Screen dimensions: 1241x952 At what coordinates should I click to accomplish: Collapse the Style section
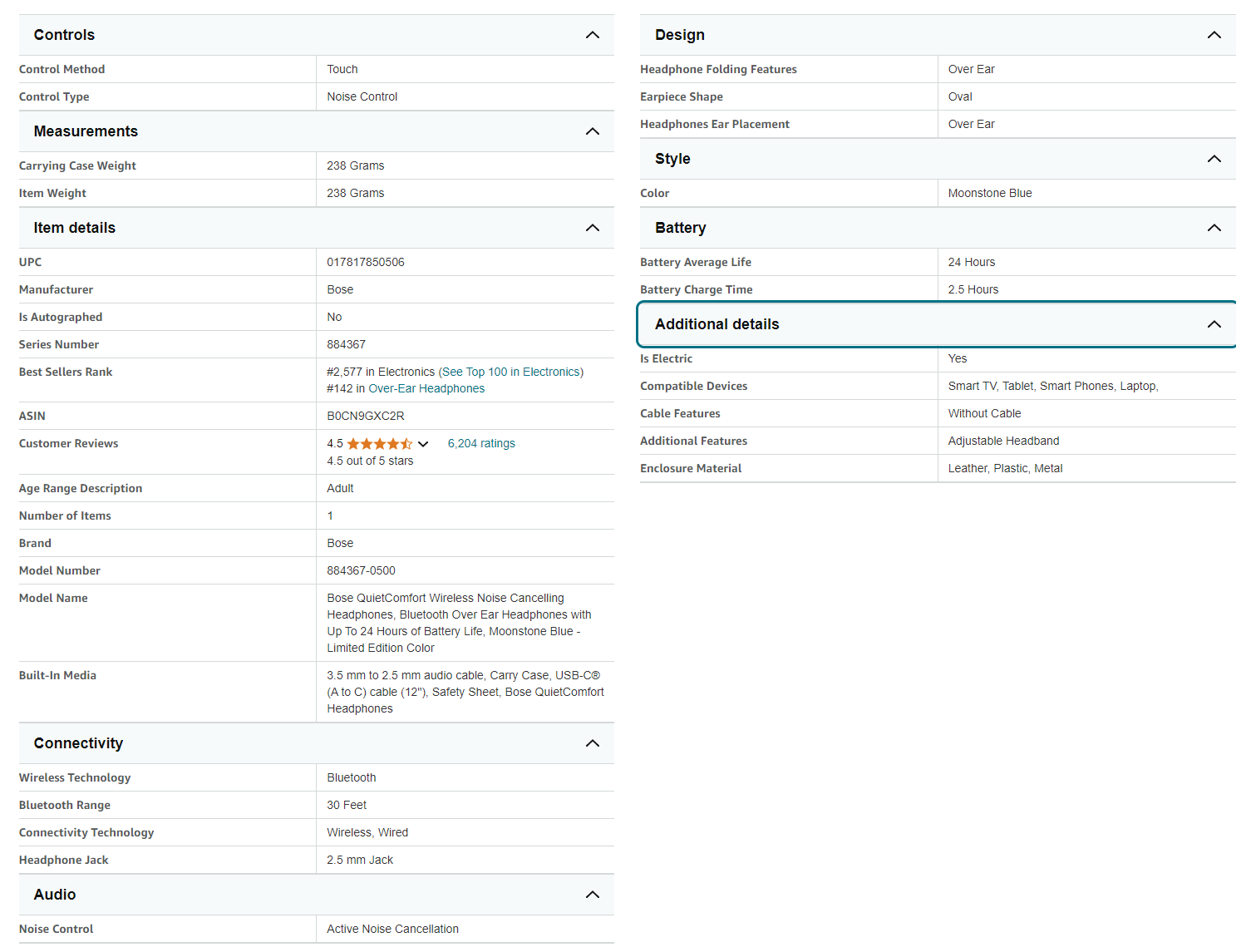click(x=938, y=159)
